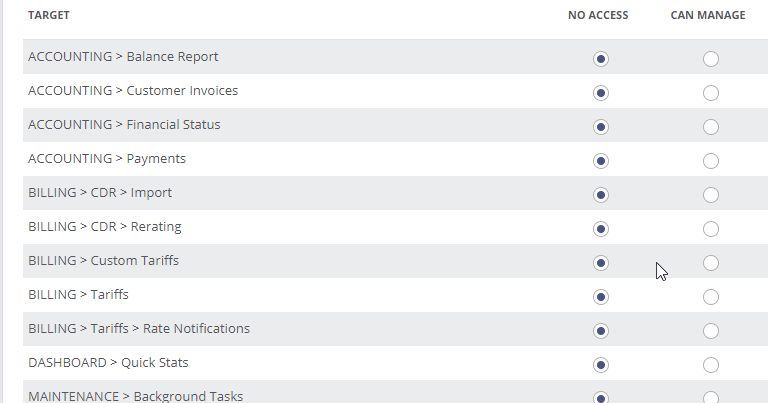
Task: Select No Access for Custom Tariffs
Action: coord(600,263)
